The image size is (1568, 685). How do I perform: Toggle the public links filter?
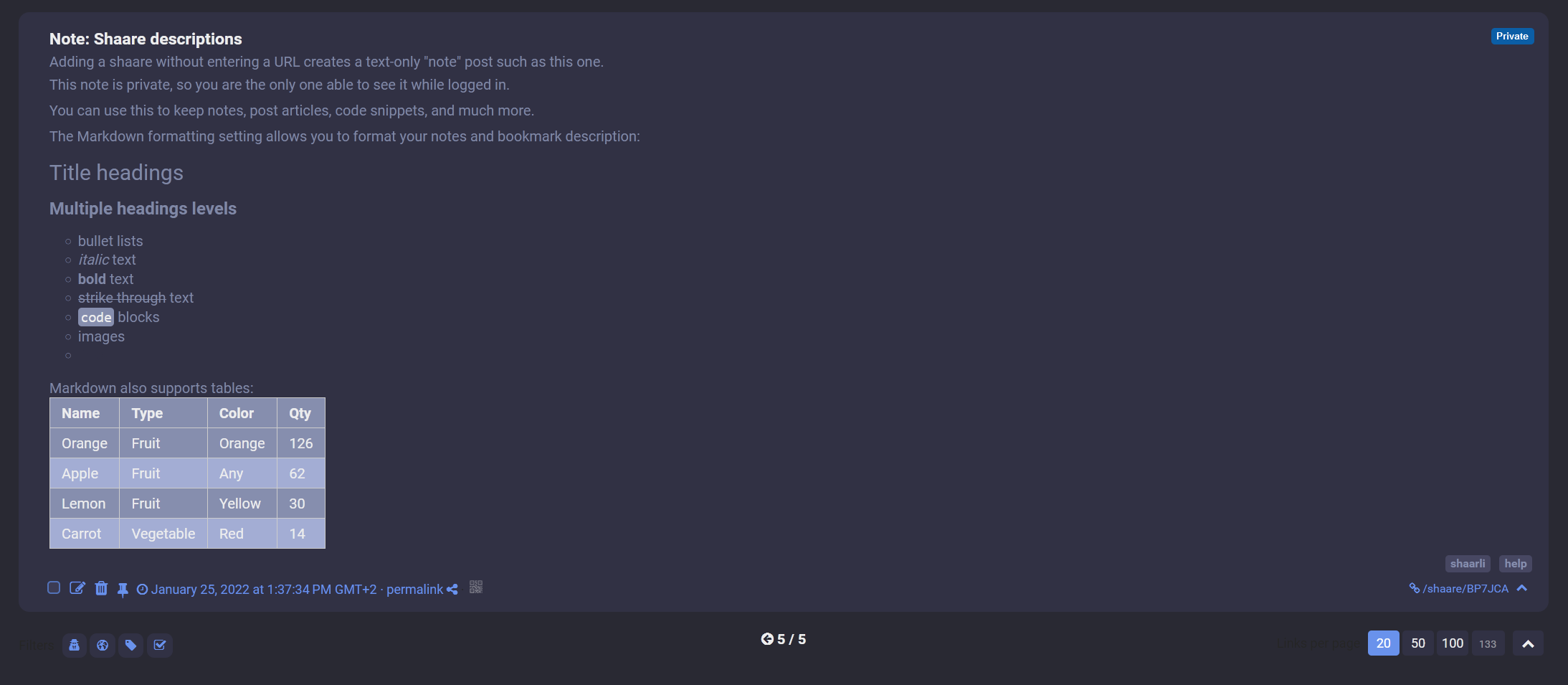click(x=103, y=645)
